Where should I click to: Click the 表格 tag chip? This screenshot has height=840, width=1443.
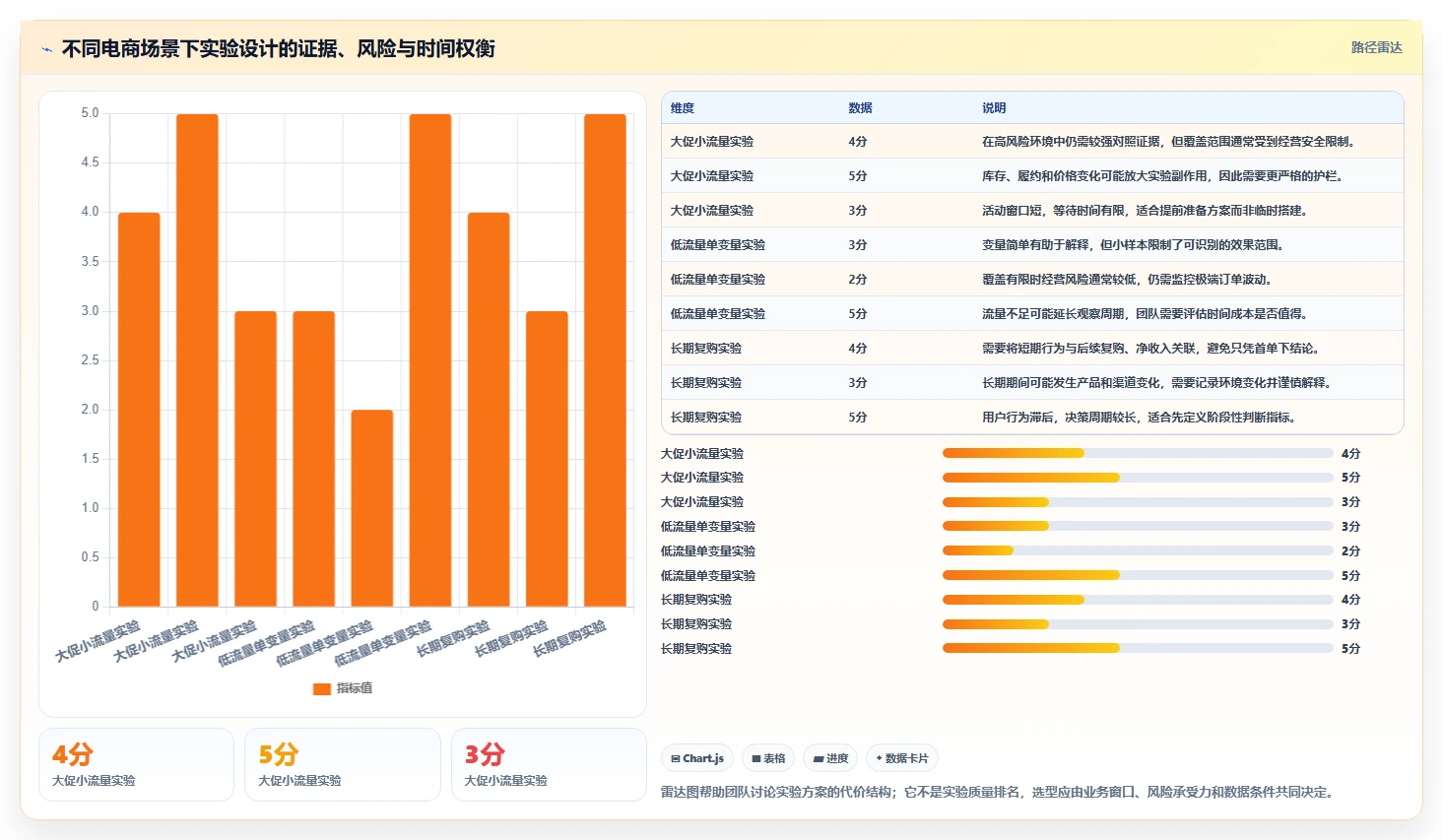pos(768,758)
